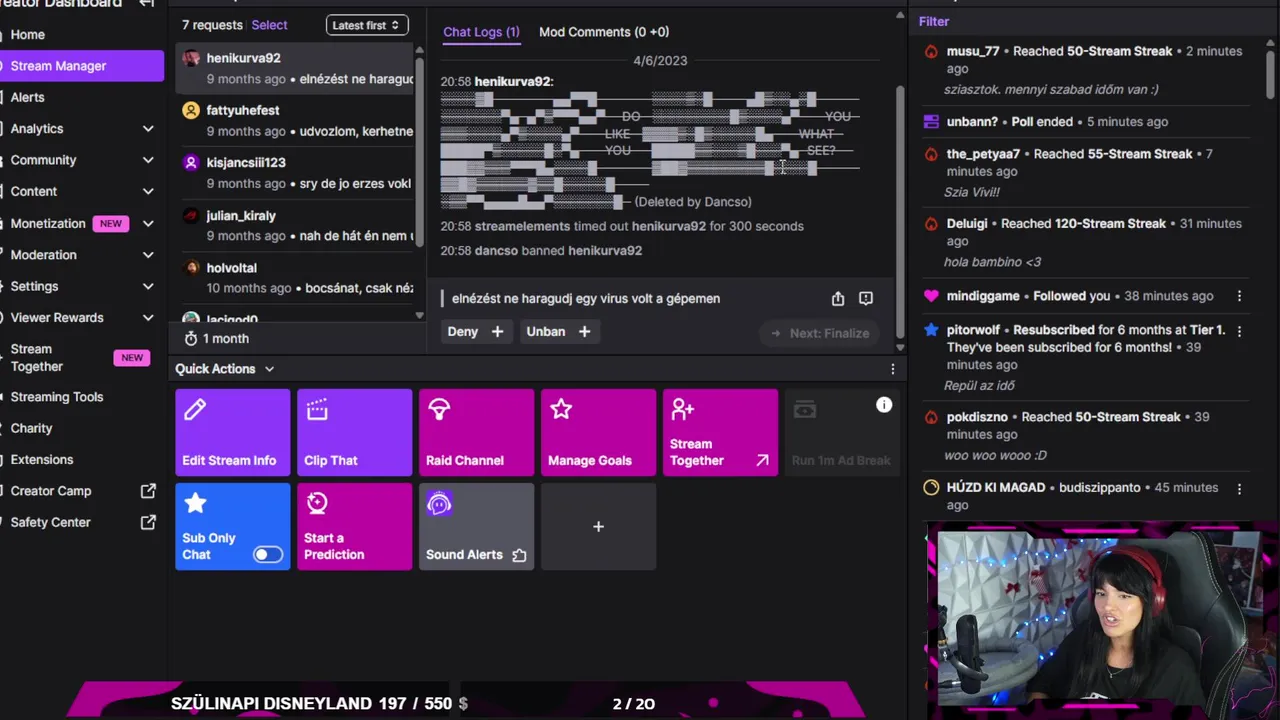The width and height of the screenshot is (1280, 720).
Task: Start a Prediction quick action
Action: [x=354, y=526]
